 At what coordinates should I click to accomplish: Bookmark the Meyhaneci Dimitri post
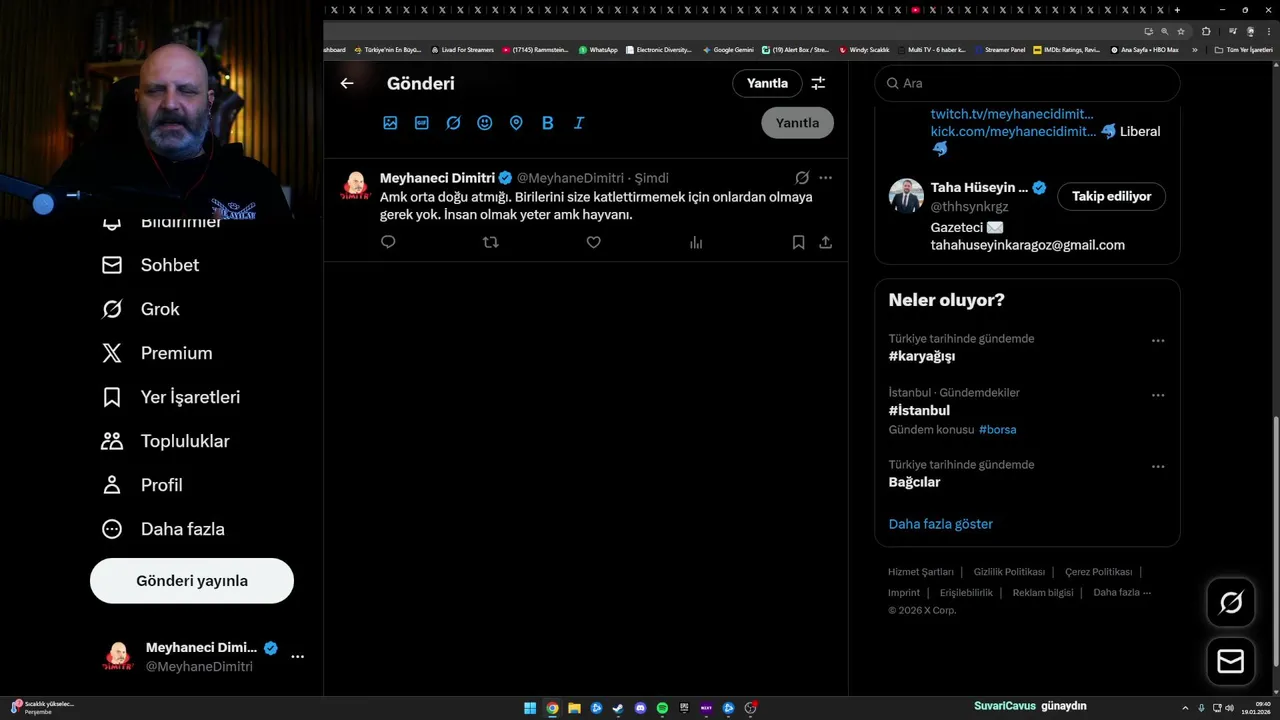point(798,242)
